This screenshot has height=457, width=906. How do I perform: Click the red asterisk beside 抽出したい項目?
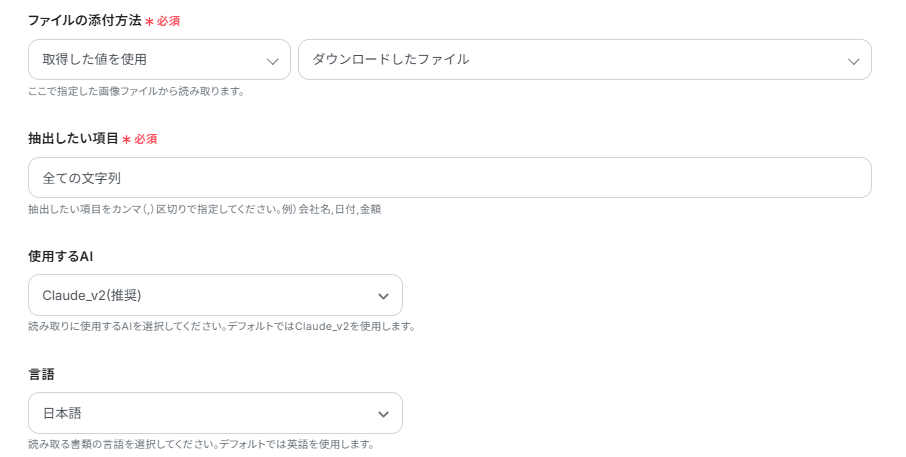click(127, 139)
